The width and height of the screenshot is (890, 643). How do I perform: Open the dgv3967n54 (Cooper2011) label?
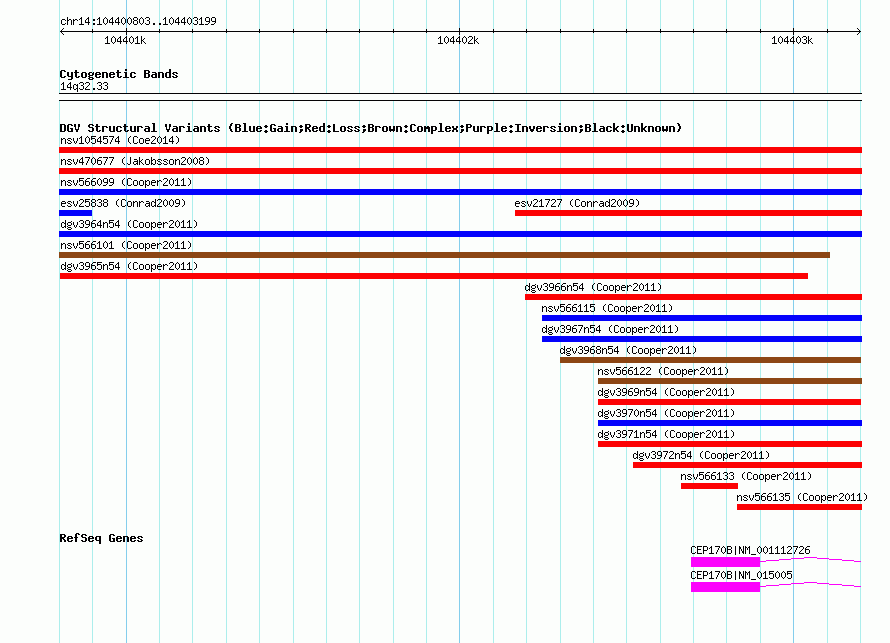[x=610, y=329]
